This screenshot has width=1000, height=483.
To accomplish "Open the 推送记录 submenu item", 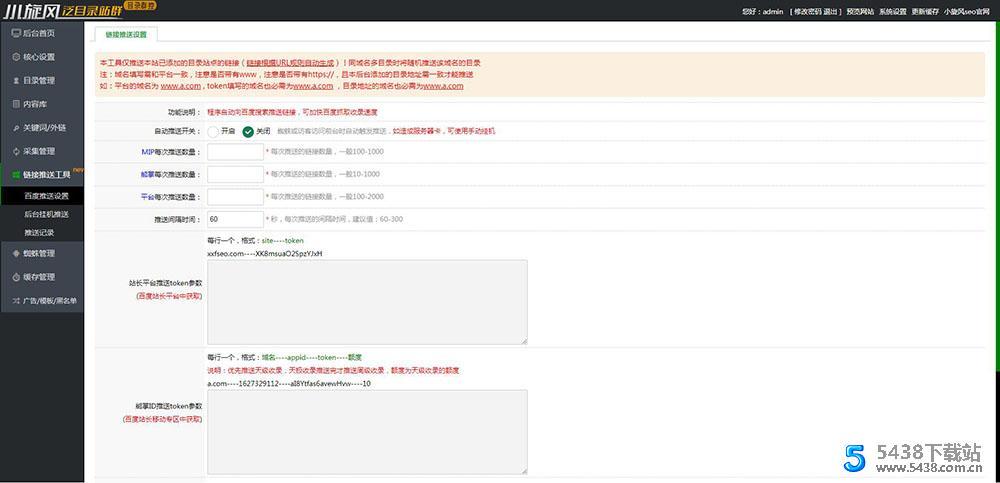I will coord(39,232).
